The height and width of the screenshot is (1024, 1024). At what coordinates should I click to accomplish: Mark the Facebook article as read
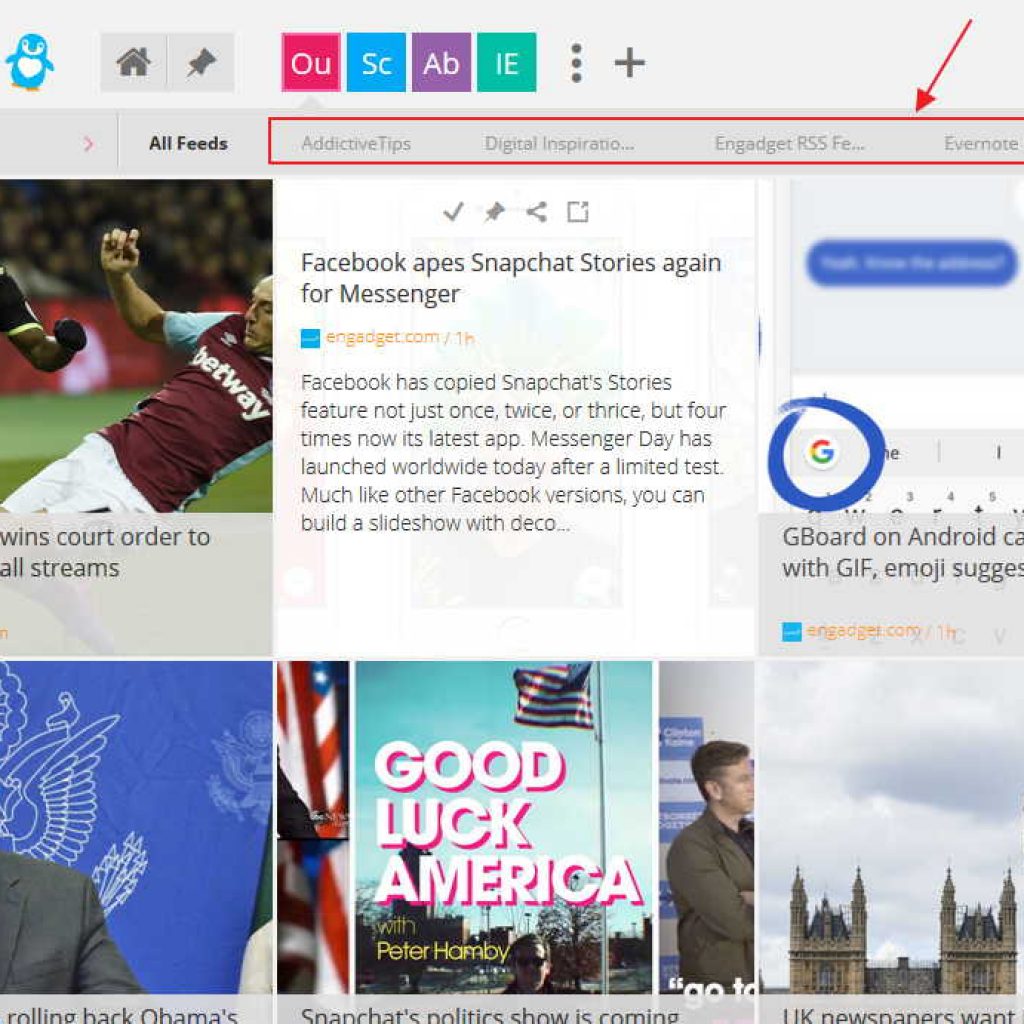coord(453,212)
